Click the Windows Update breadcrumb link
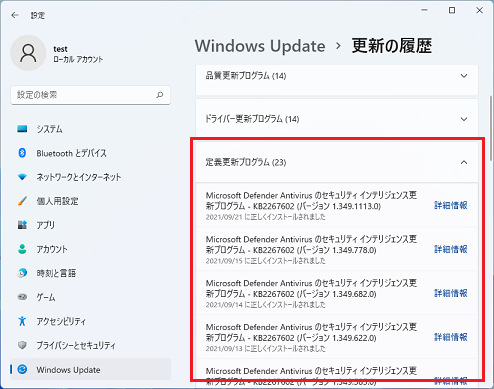The height and width of the screenshot is (389, 494). click(x=260, y=46)
